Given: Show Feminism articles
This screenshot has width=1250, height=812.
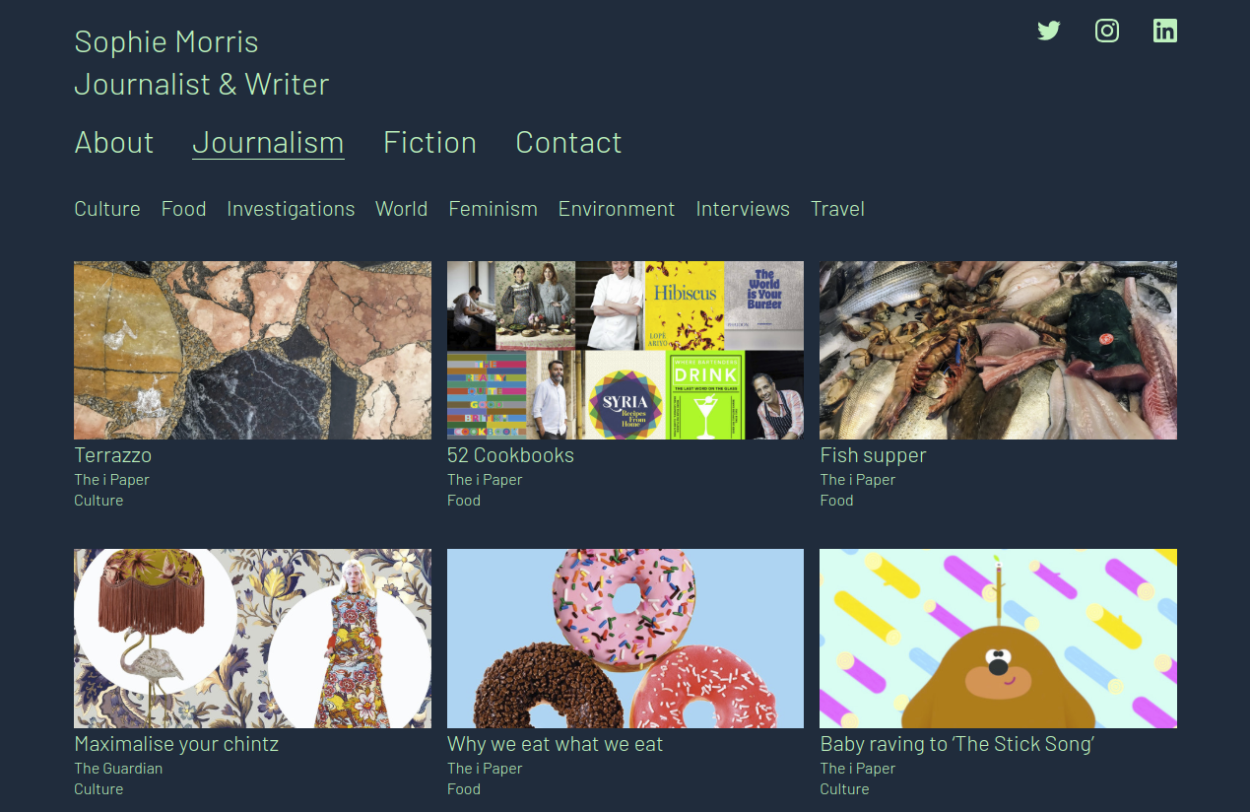Looking at the screenshot, I should click(x=493, y=209).
